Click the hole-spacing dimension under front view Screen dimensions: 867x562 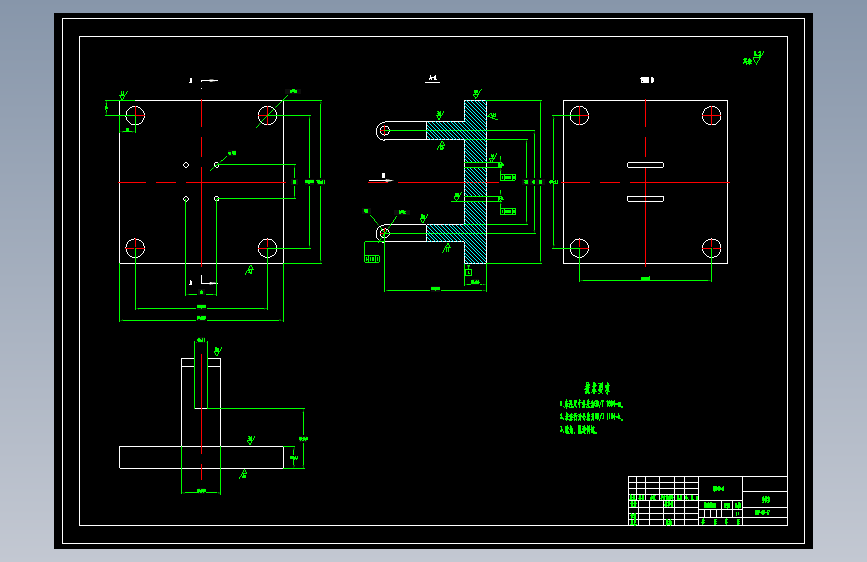tap(201, 307)
